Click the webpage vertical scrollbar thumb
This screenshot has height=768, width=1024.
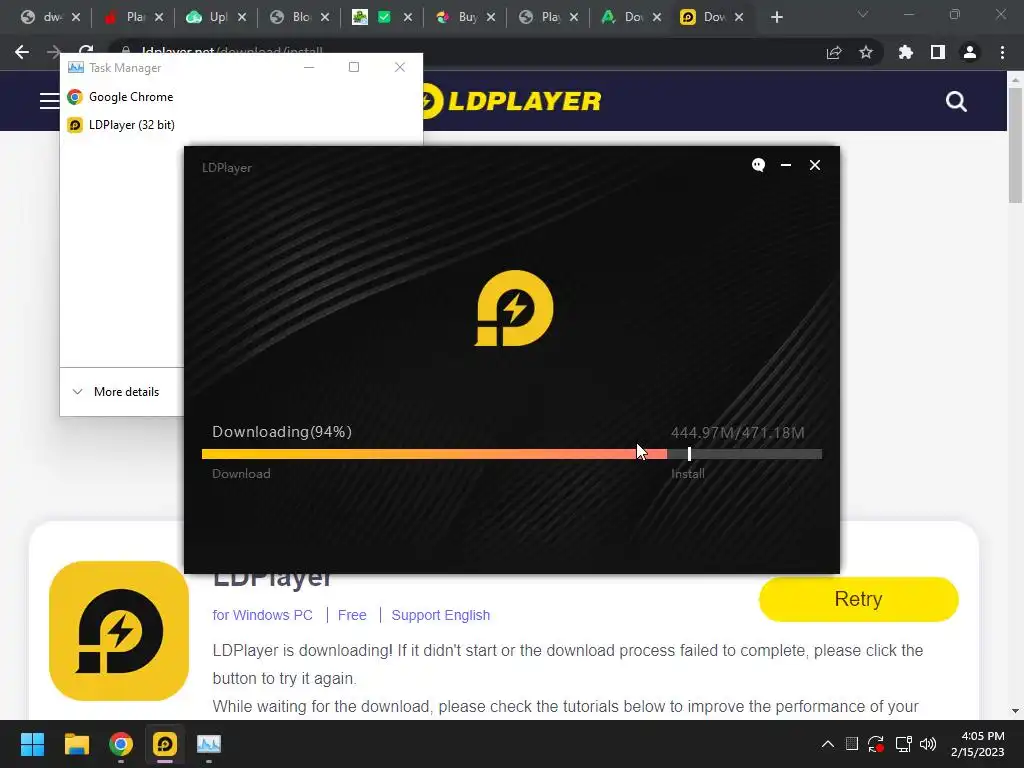click(1015, 145)
